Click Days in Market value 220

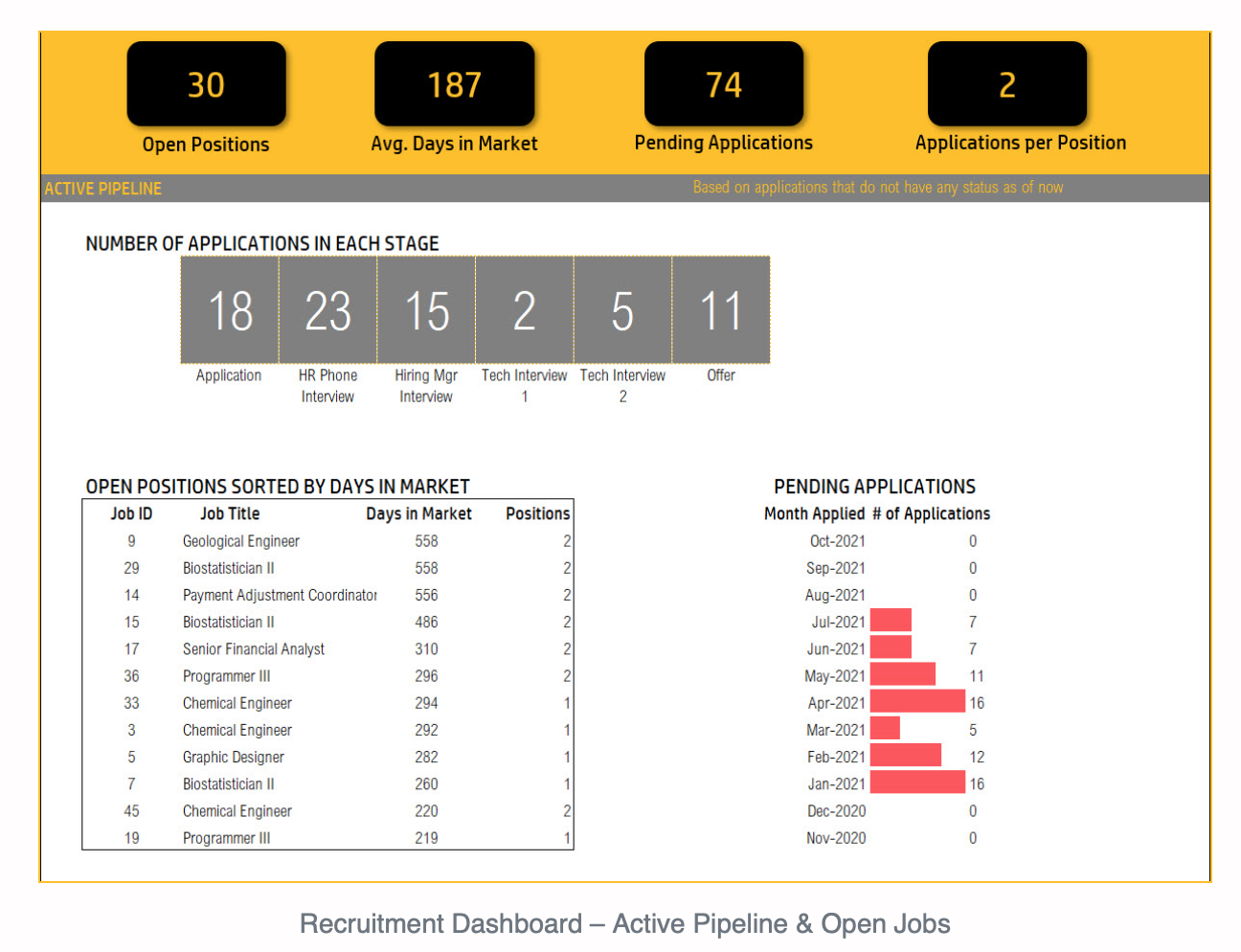click(x=426, y=811)
